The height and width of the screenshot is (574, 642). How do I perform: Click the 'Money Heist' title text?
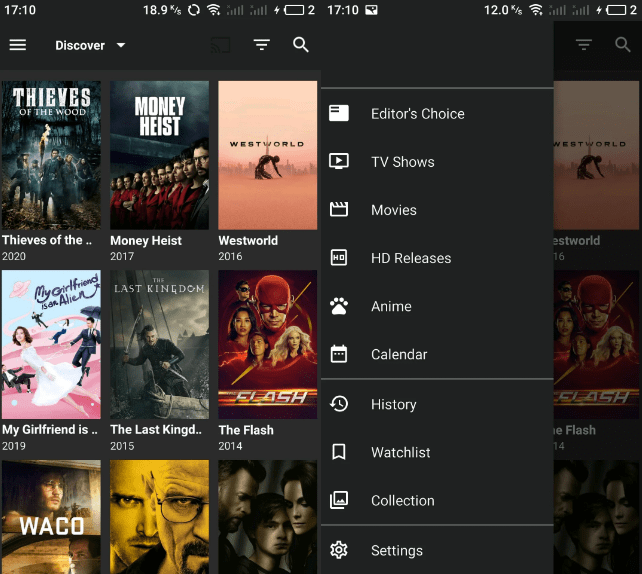[x=146, y=241]
